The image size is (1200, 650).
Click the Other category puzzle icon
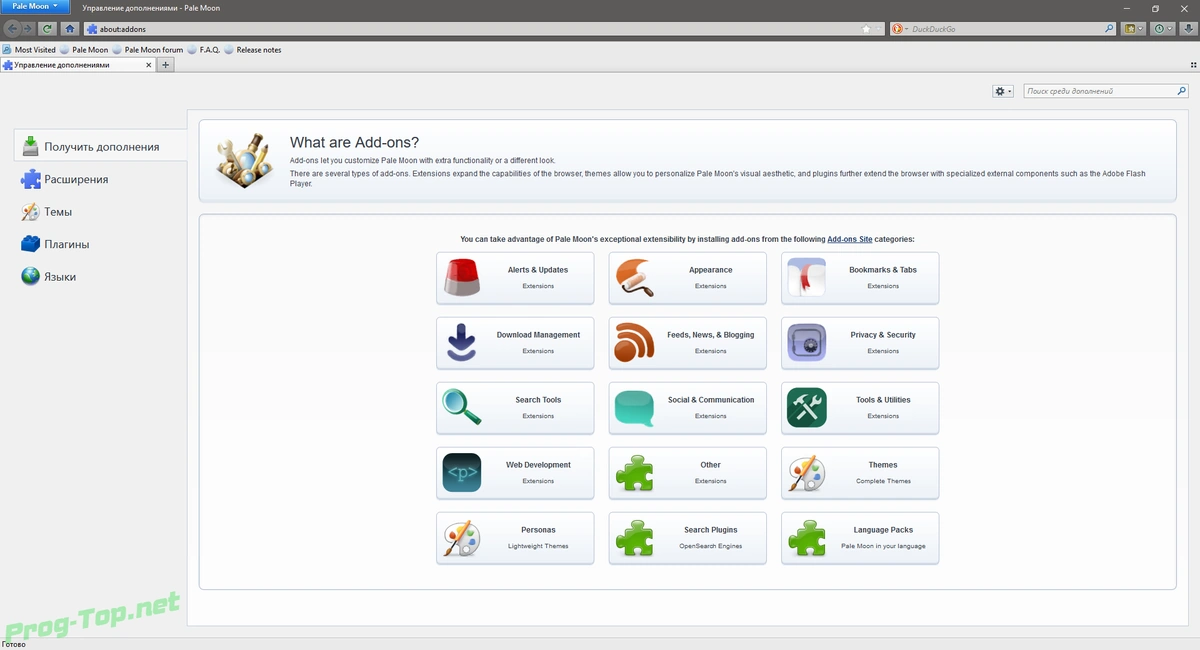[634, 473]
